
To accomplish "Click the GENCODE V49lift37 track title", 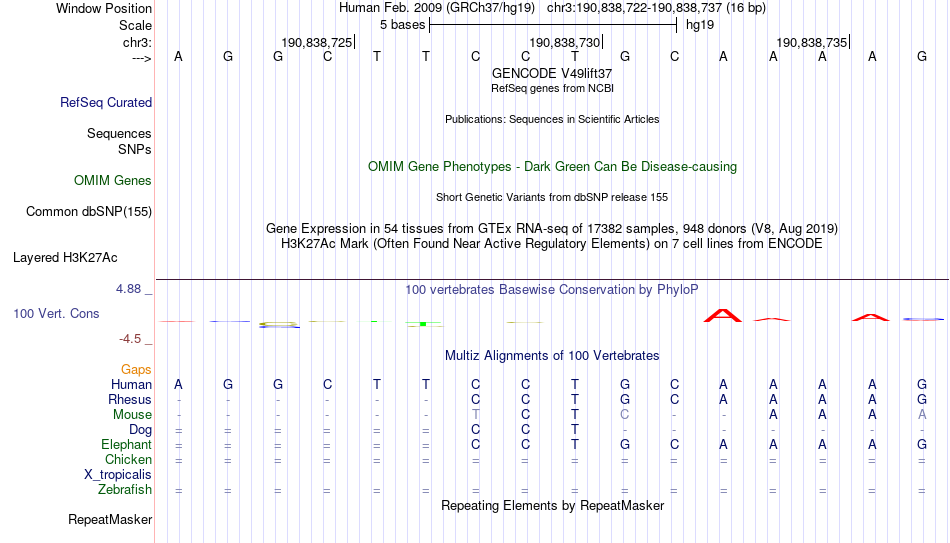I will coord(552,73).
